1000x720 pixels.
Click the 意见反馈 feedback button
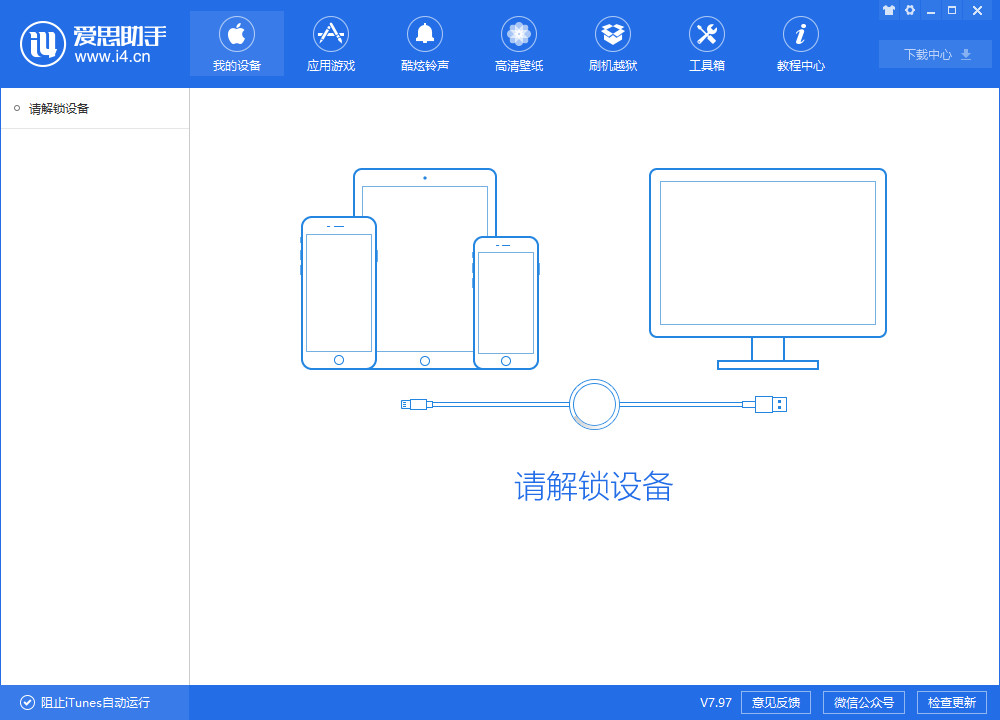(776, 702)
